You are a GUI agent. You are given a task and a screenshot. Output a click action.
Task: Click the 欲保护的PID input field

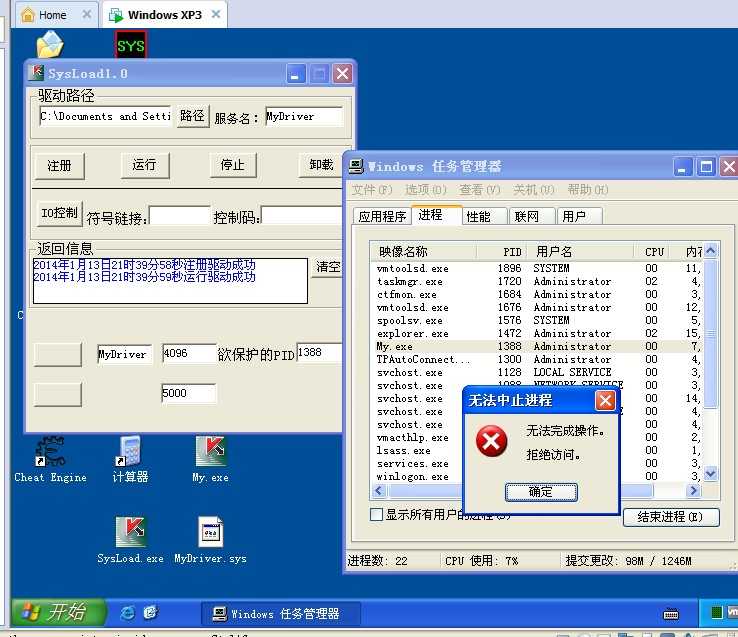click(x=319, y=353)
